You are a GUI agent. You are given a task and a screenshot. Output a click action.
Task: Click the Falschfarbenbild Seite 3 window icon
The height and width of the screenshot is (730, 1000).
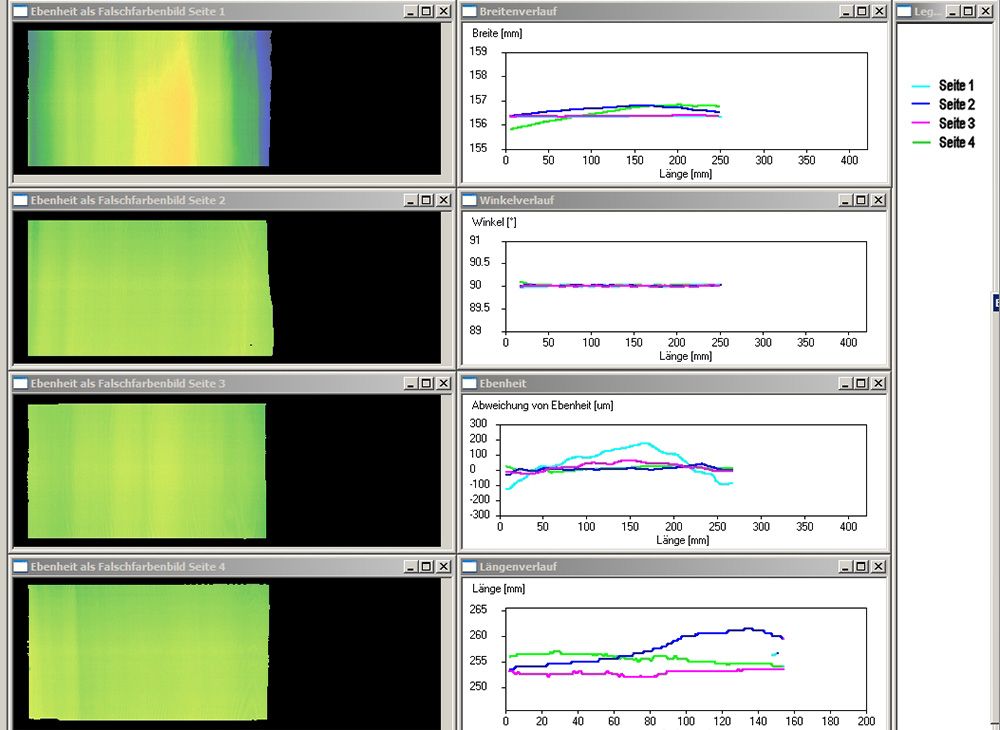coord(19,383)
